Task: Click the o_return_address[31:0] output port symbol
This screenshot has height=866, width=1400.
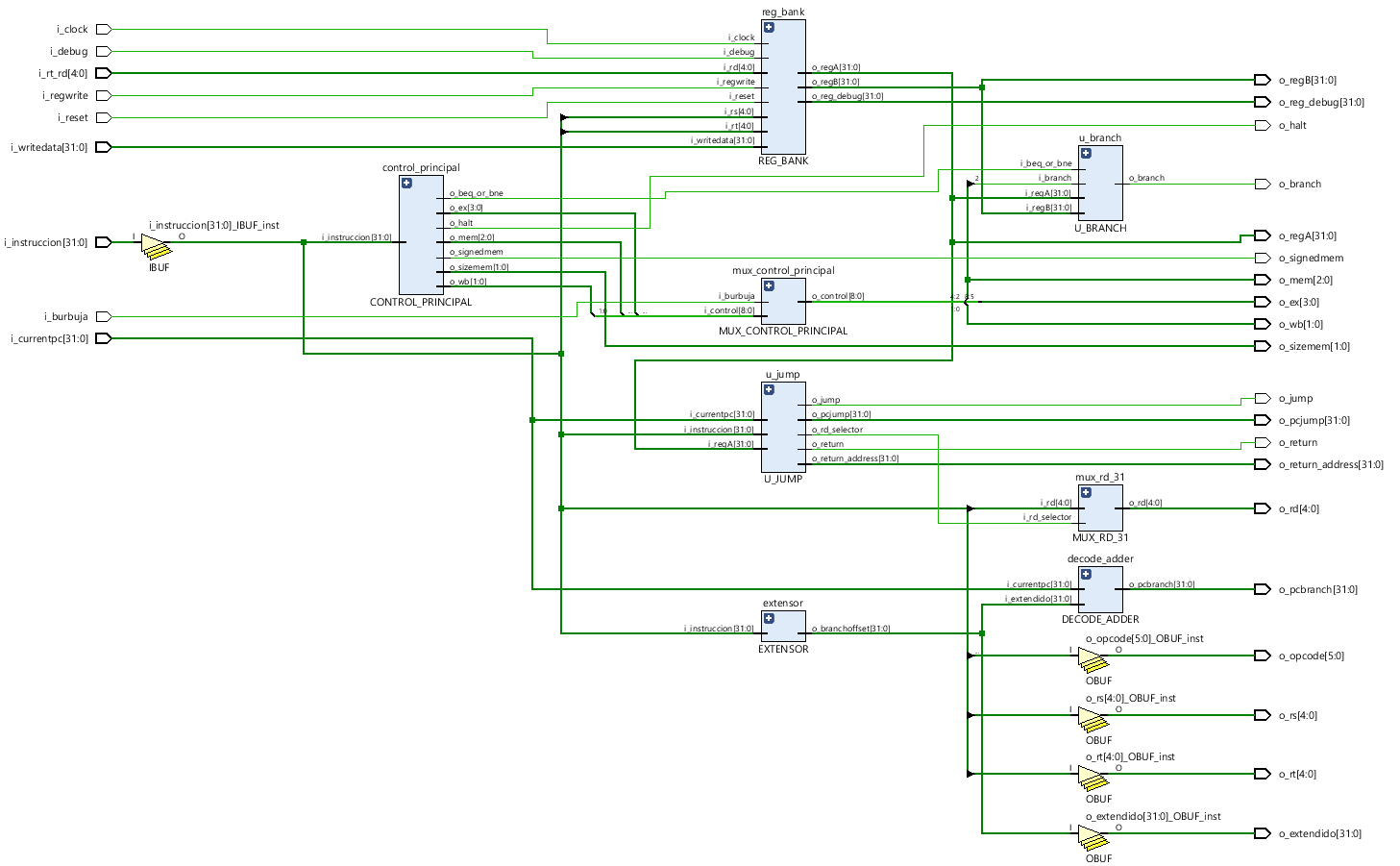Action: [1263, 464]
